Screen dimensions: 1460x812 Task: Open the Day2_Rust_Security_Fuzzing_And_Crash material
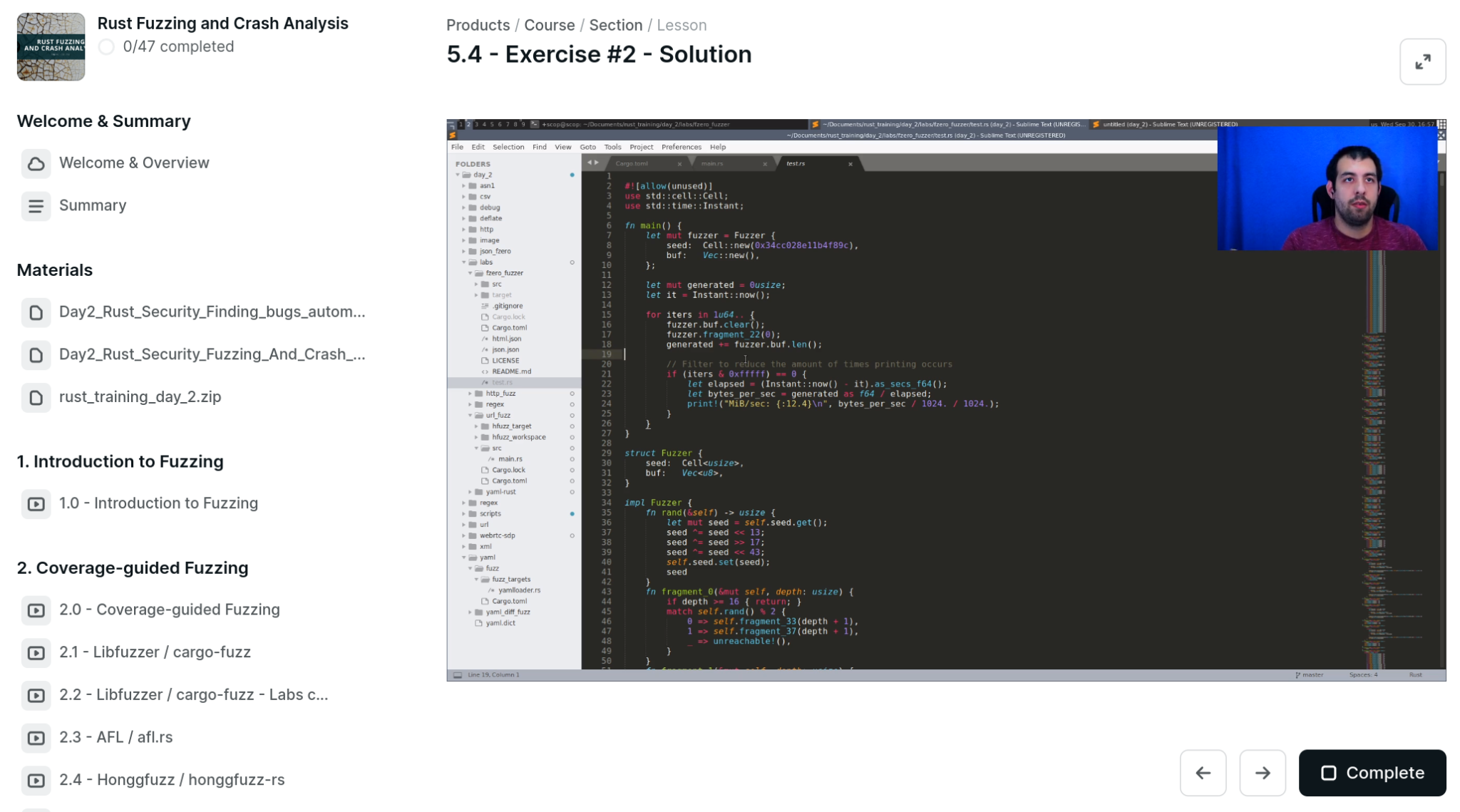212,354
